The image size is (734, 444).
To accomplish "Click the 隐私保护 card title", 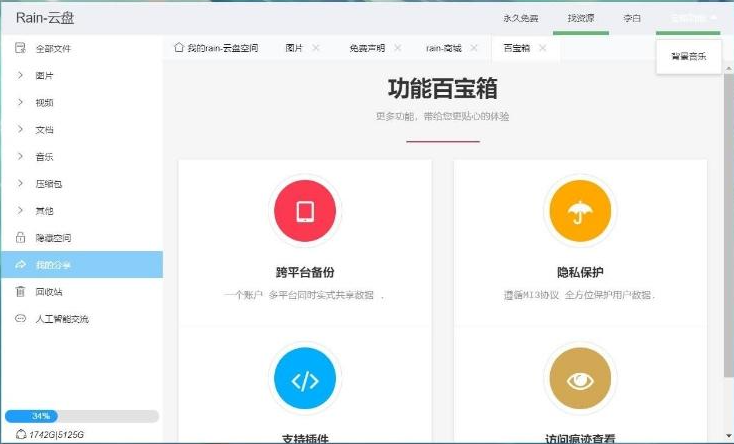I will click(580, 272).
